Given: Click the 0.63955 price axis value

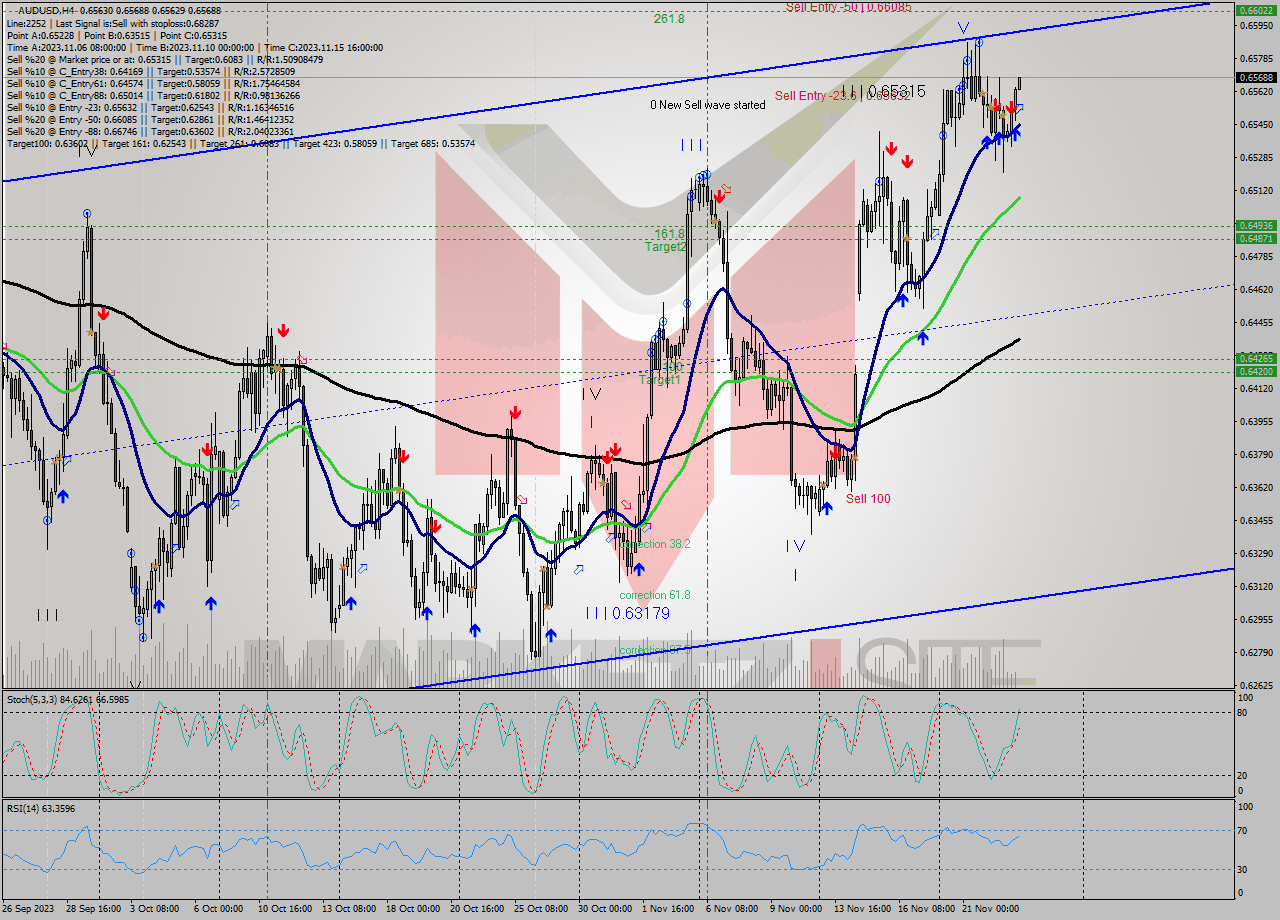Looking at the screenshot, I should pos(1256,422).
